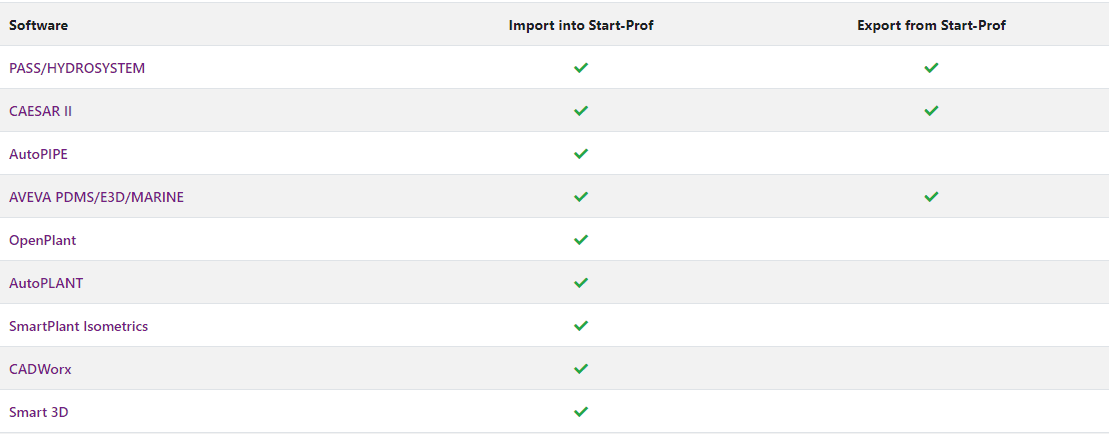This screenshot has height=434, width=1112.
Task: Open the CADWorx link
Action: click(40, 369)
